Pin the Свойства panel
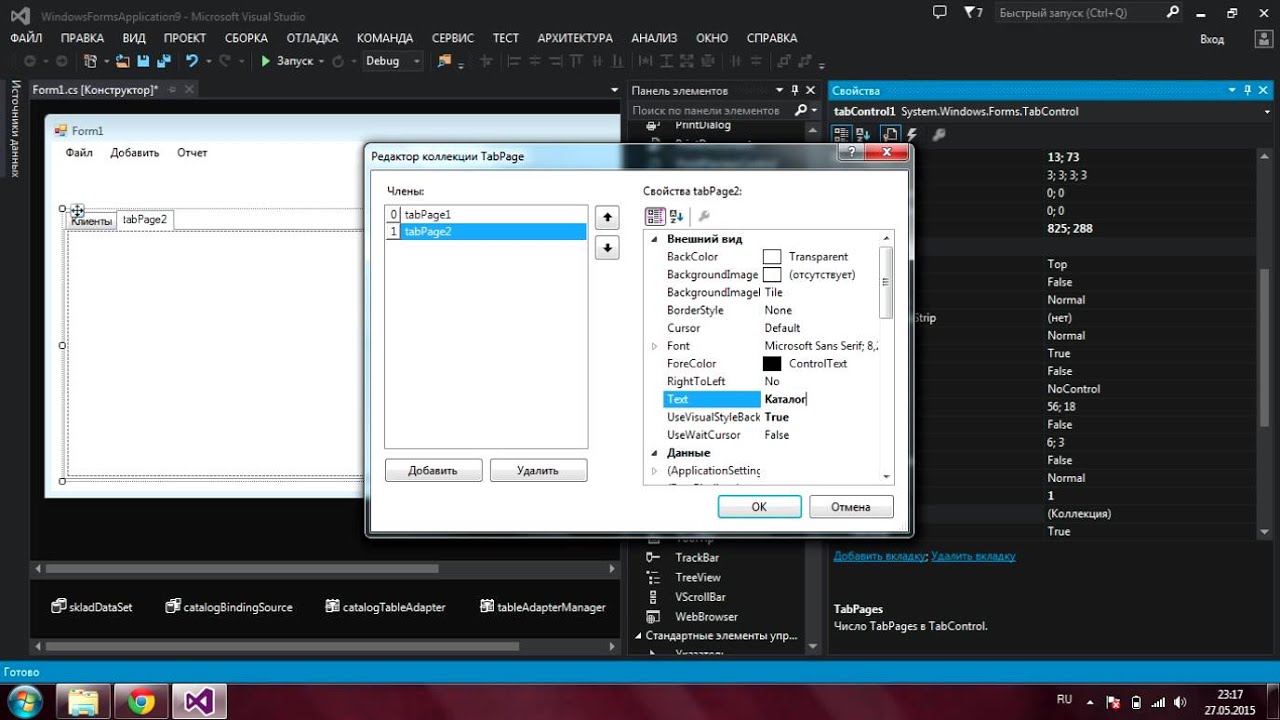The image size is (1280, 720). pyautogui.click(x=1248, y=90)
